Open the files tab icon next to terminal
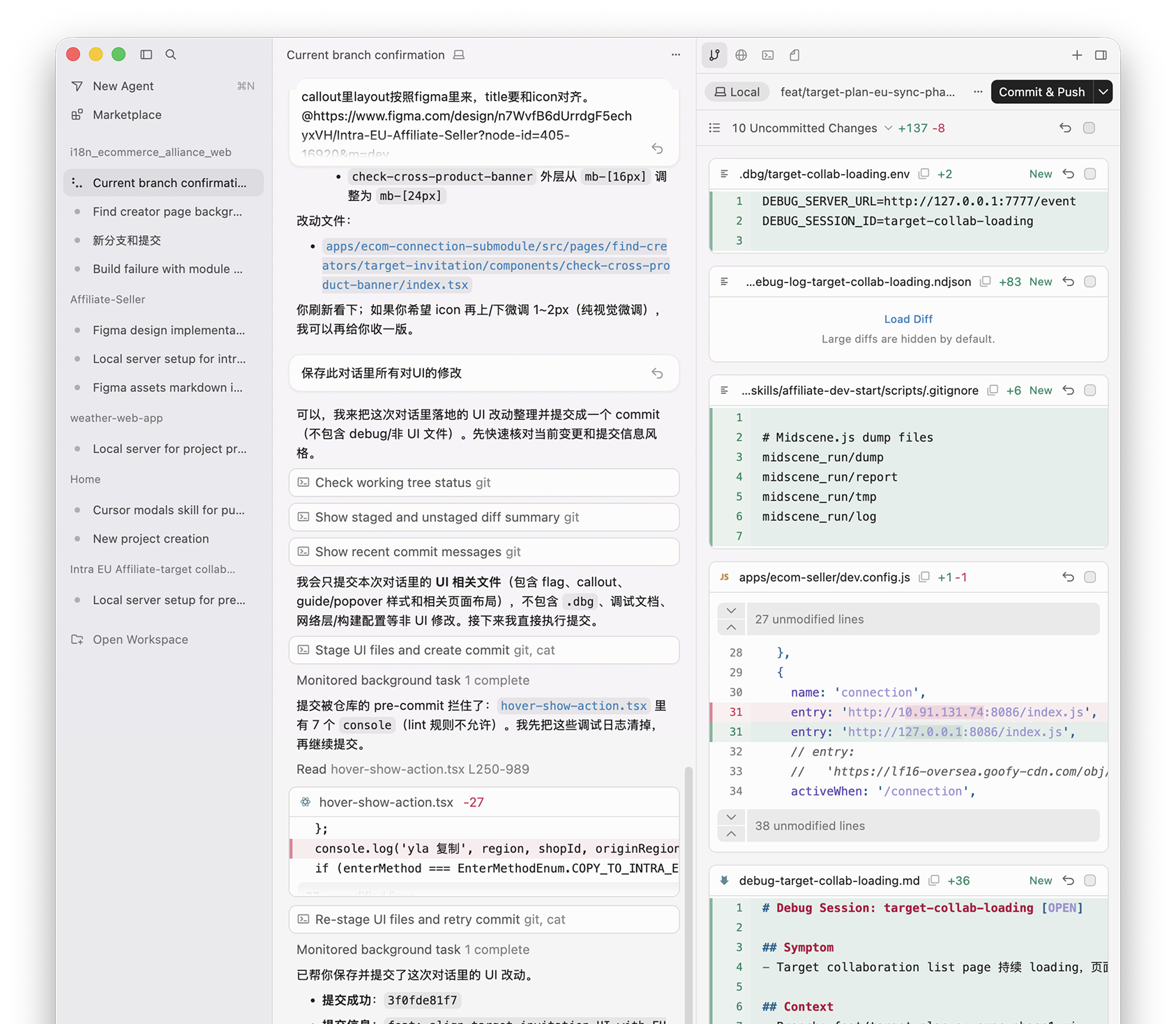This screenshot has height=1024, width=1176. coord(794,55)
